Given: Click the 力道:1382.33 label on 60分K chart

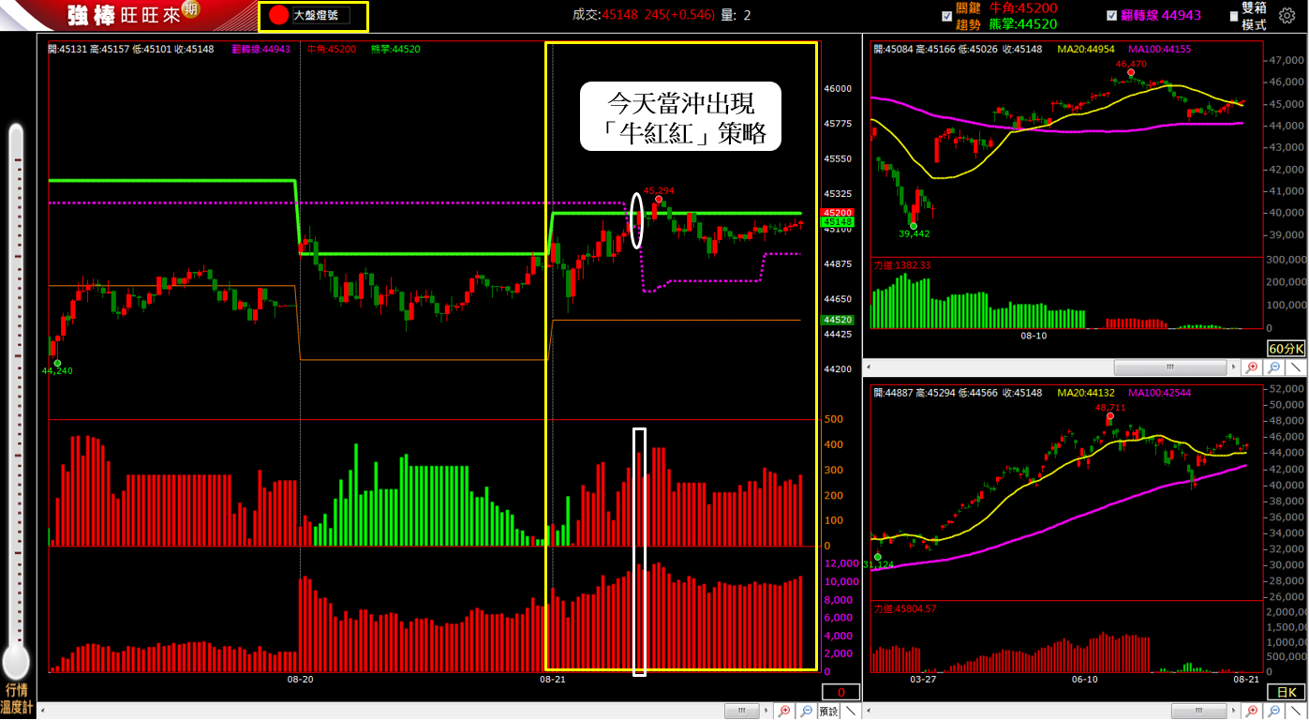Looking at the screenshot, I should [x=903, y=265].
